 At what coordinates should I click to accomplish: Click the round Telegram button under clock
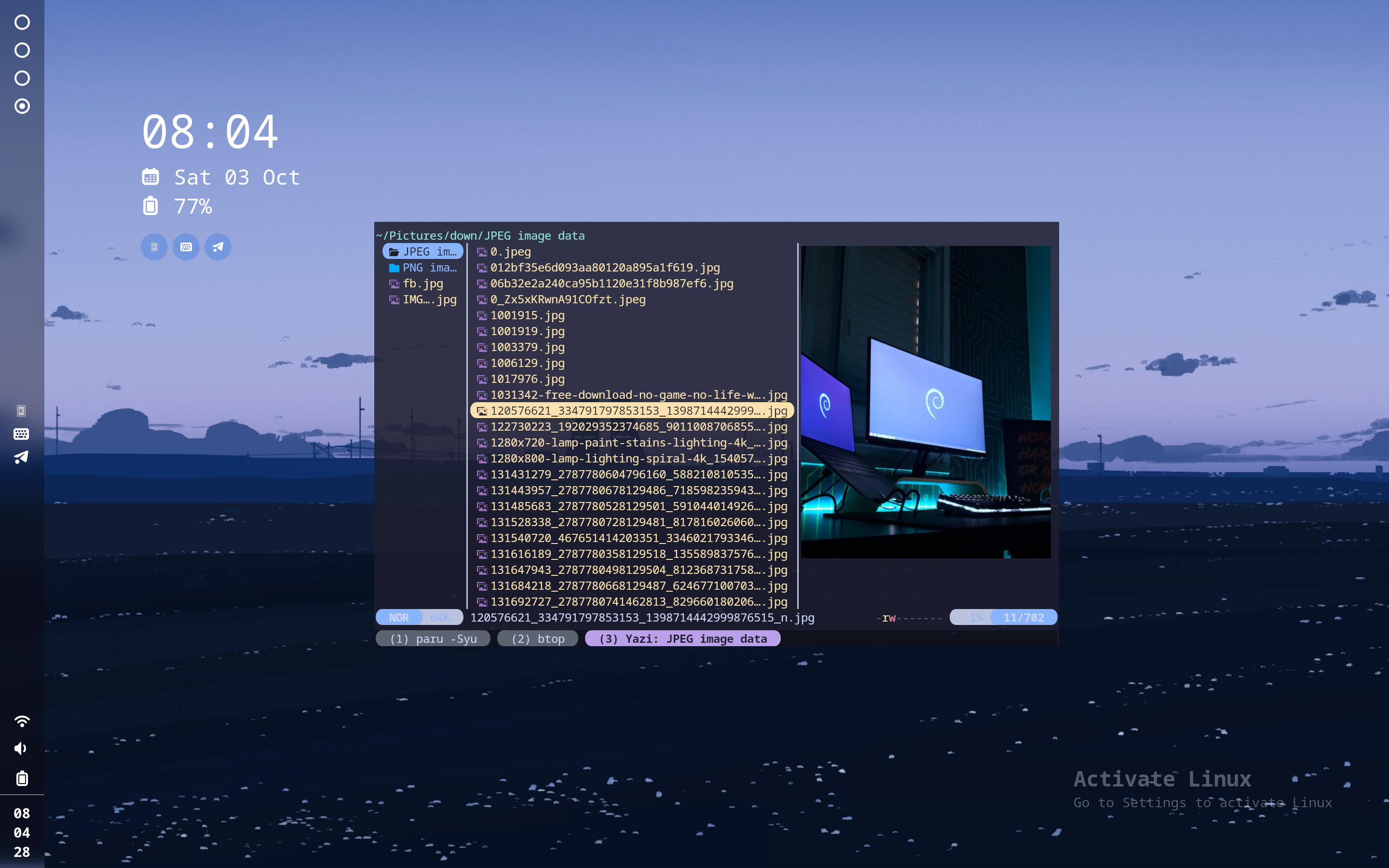tap(218, 247)
